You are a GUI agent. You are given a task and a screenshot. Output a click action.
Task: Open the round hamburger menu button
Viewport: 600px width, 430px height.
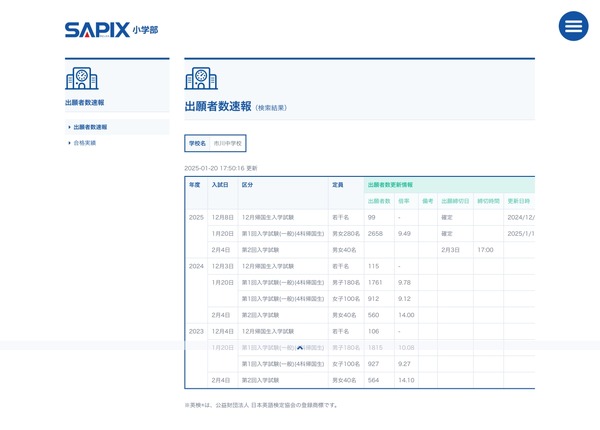tap(573, 26)
